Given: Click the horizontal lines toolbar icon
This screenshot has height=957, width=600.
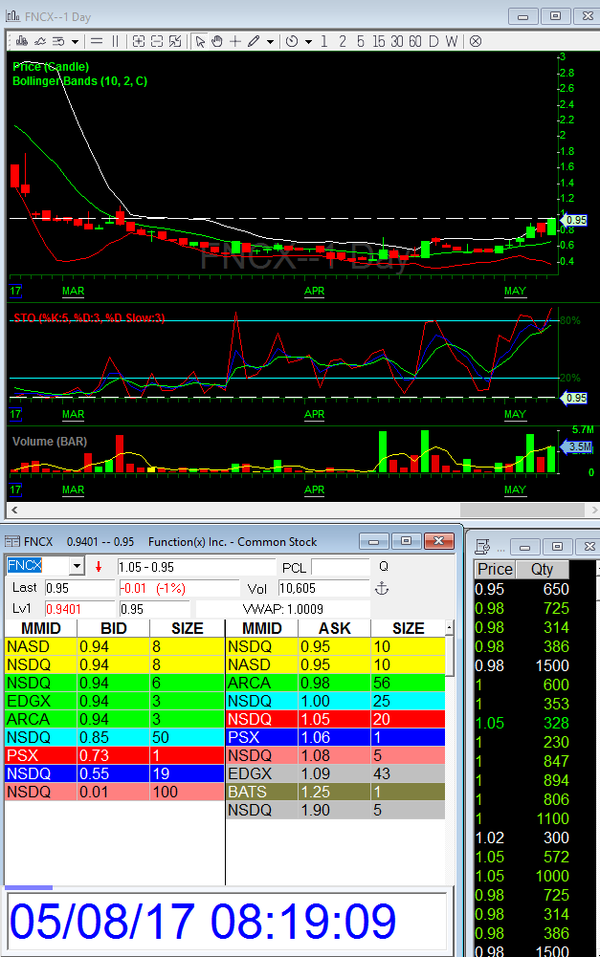Looking at the screenshot, I should coord(97,41).
